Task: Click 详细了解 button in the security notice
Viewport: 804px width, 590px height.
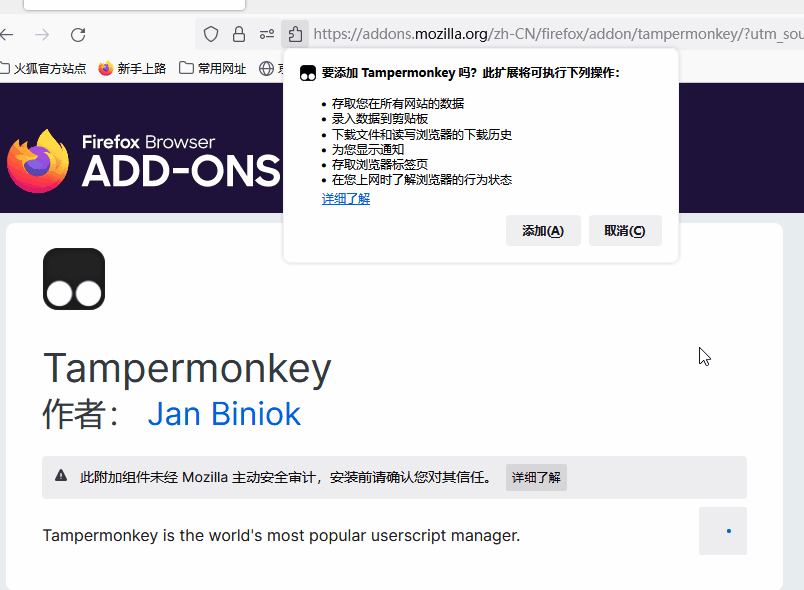Action: pyautogui.click(x=536, y=477)
